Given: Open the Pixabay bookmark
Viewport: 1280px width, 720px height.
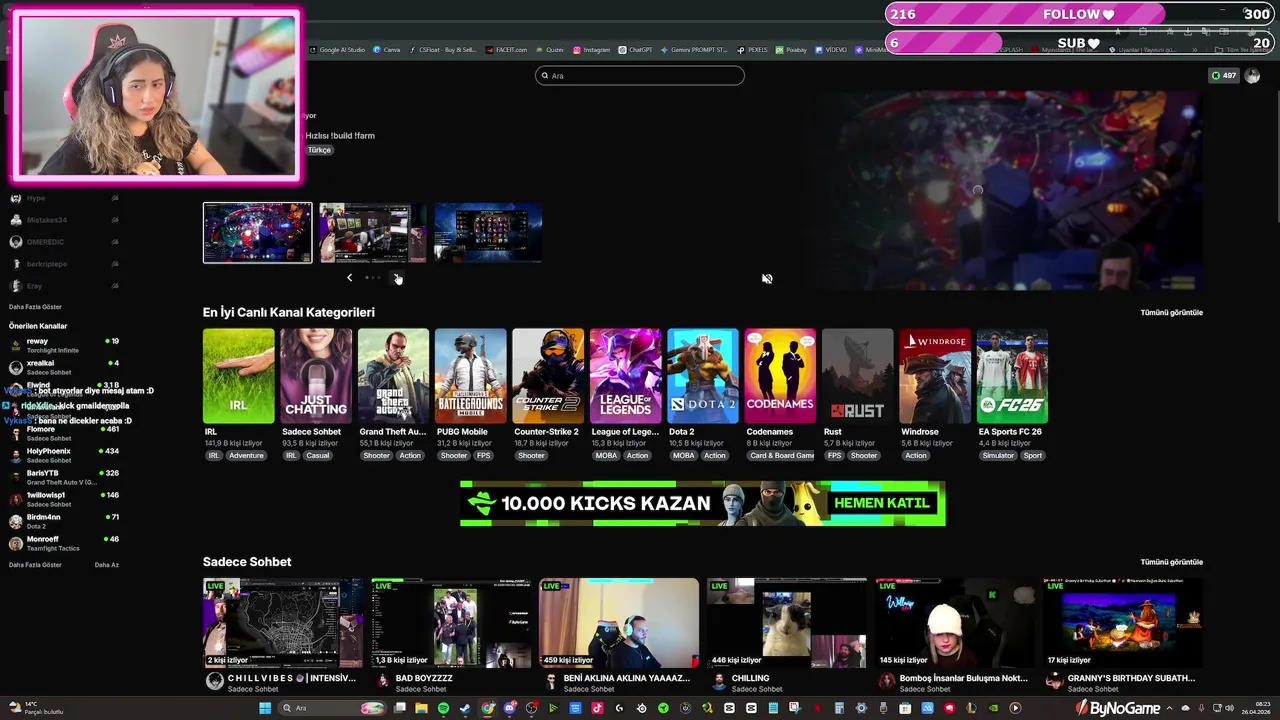Looking at the screenshot, I should 791,49.
